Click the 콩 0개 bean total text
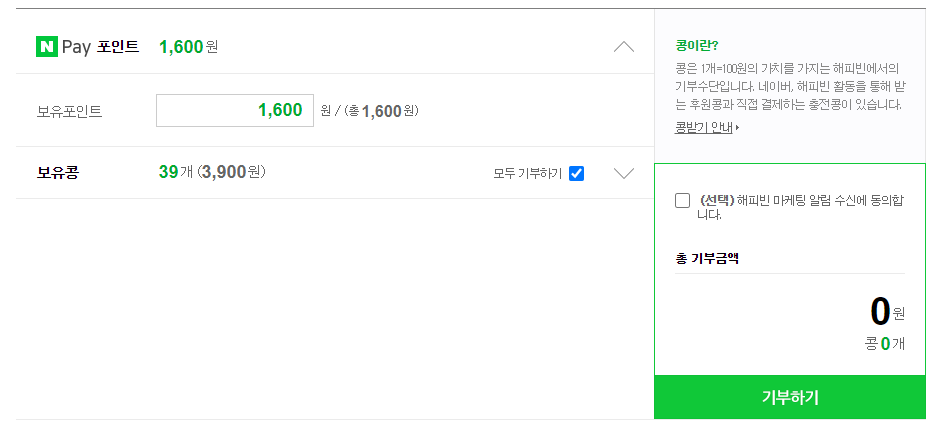Screen dimensions: 936x426 [x=885, y=344]
